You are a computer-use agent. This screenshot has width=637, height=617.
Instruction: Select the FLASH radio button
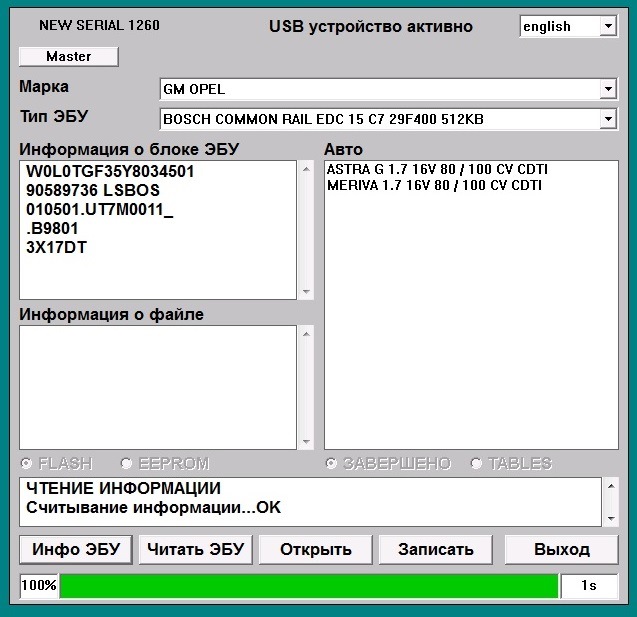point(26,463)
